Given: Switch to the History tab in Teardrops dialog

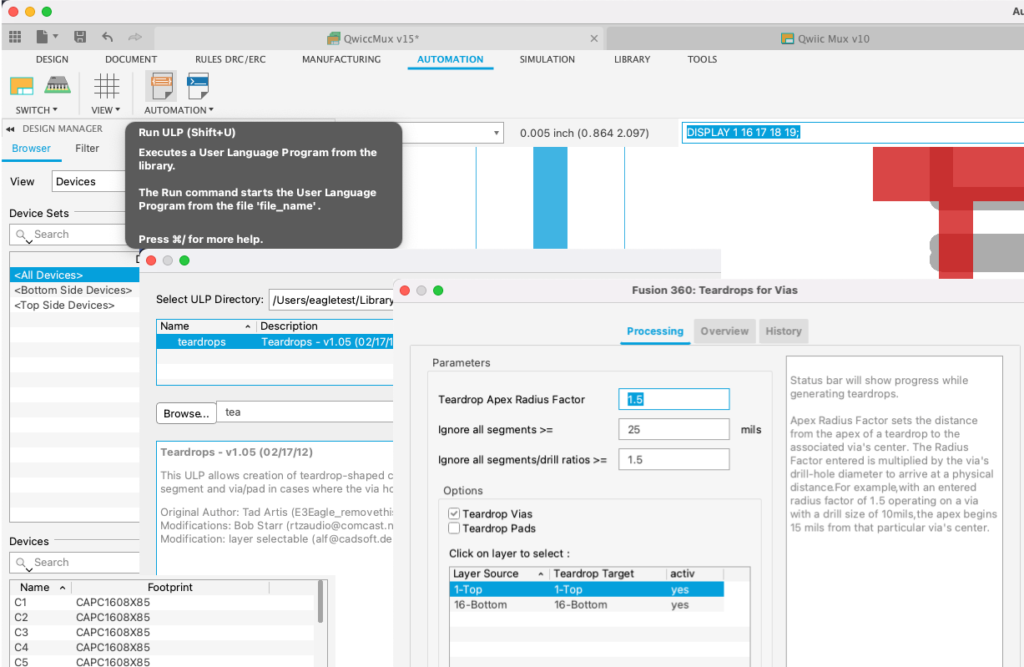Looking at the screenshot, I should (x=783, y=331).
